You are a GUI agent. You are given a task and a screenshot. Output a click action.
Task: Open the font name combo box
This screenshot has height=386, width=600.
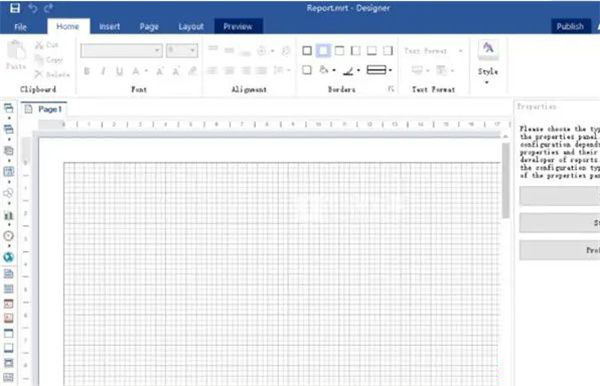121,50
